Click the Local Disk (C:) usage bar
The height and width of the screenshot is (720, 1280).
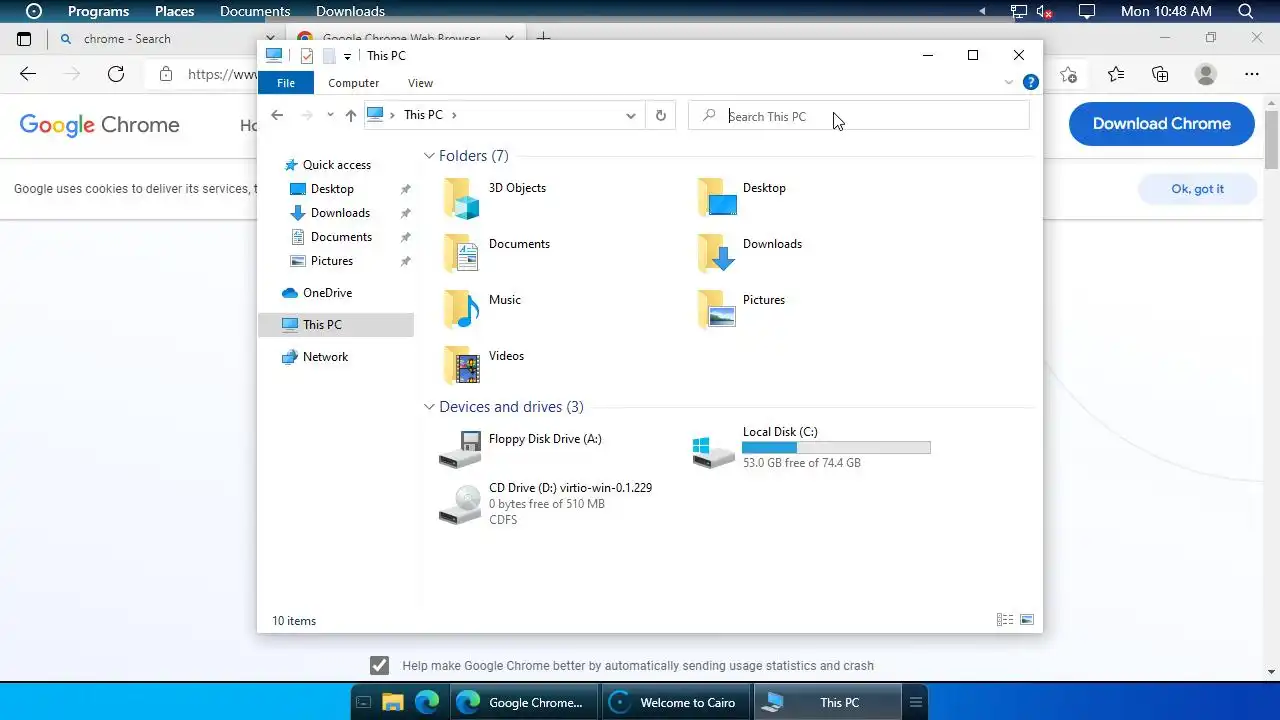pyautogui.click(x=836, y=448)
